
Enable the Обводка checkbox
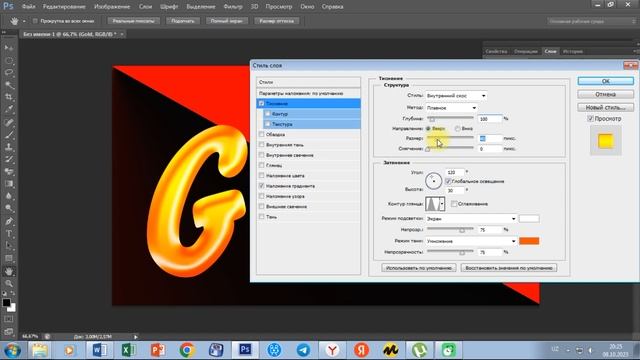pos(262,134)
